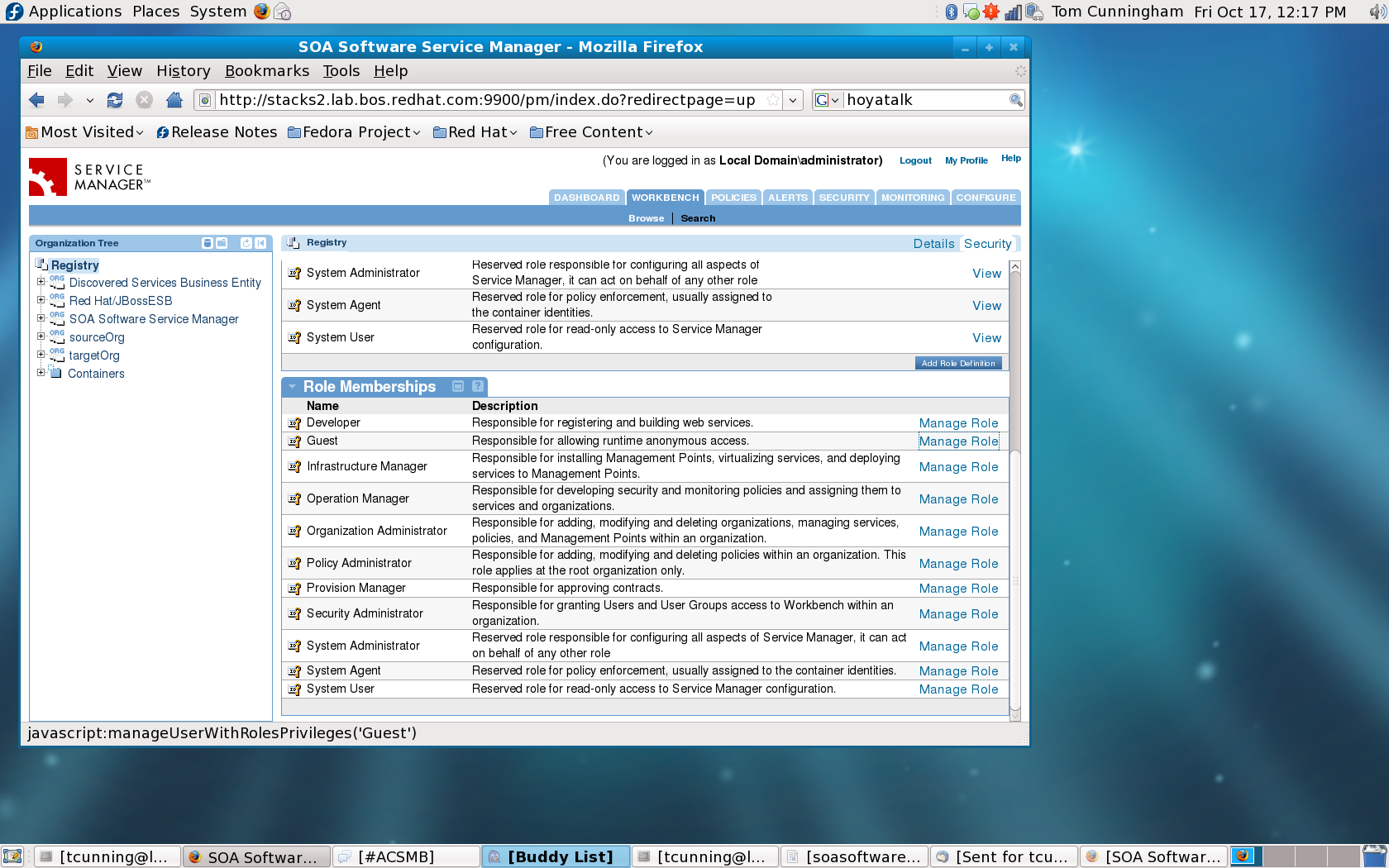Expand the Containers tree node
This screenshot has height=868, width=1389.
(x=41, y=373)
